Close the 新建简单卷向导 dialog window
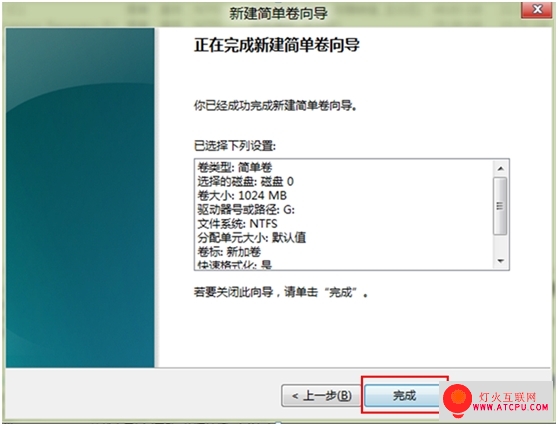558x426 pixels. (537, 10)
